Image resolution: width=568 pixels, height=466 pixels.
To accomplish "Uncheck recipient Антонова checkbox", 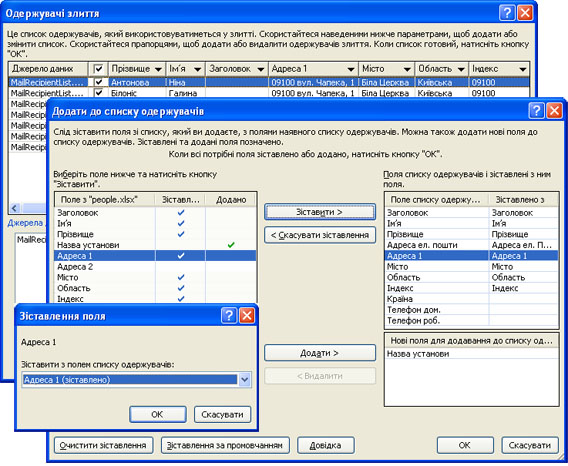I will [x=98, y=82].
